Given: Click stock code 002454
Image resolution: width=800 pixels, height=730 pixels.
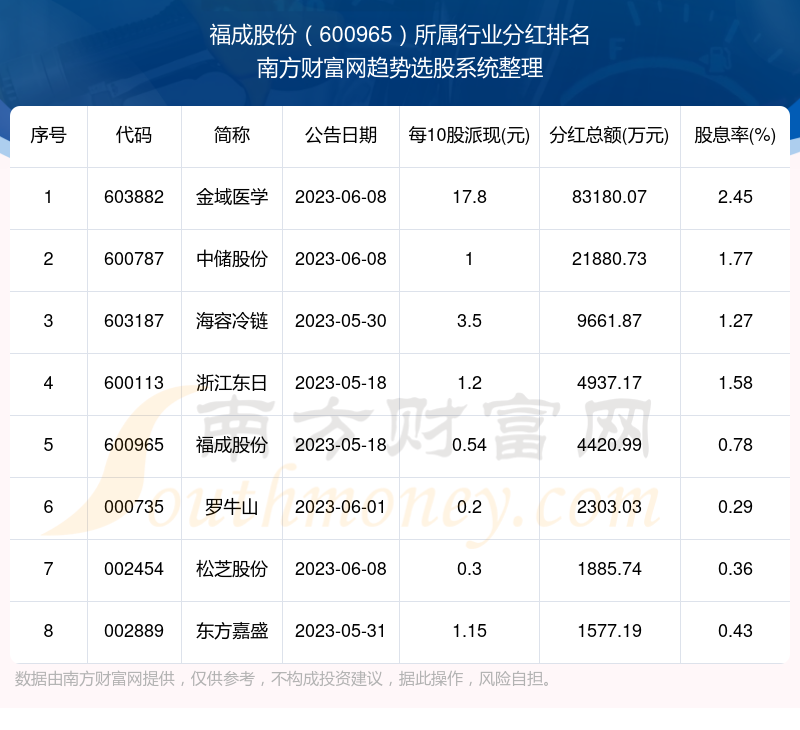Looking at the screenshot, I should pyautogui.click(x=133, y=569).
